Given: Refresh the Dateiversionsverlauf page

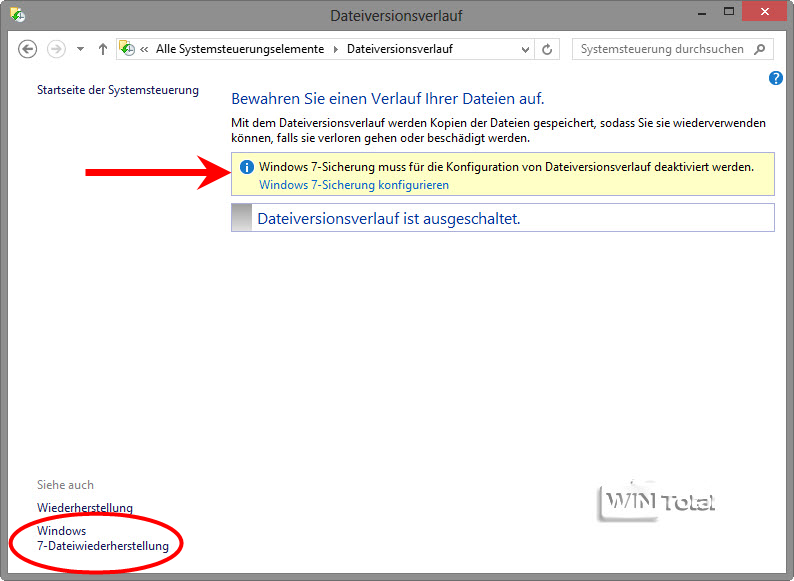Looking at the screenshot, I should click(547, 50).
